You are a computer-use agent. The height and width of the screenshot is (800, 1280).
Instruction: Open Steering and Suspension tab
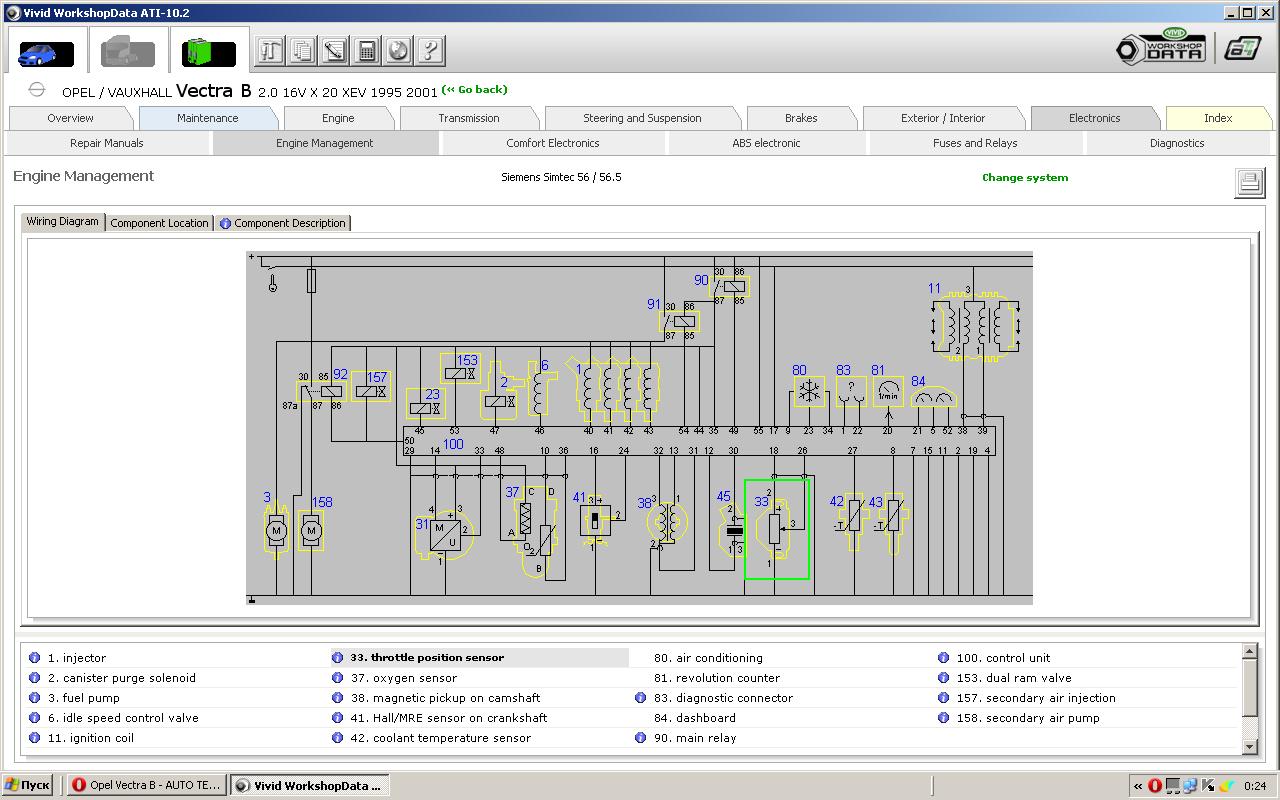click(x=642, y=118)
